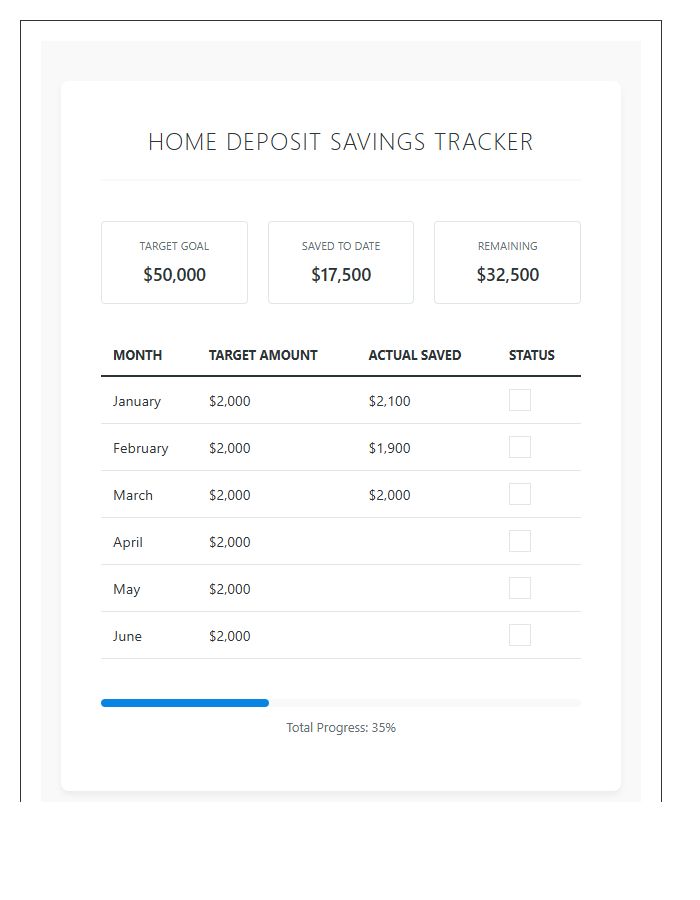Image resolution: width=700 pixels, height=900 pixels.
Task: Select the Saved To Date card
Action: click(x=340, y=261)
